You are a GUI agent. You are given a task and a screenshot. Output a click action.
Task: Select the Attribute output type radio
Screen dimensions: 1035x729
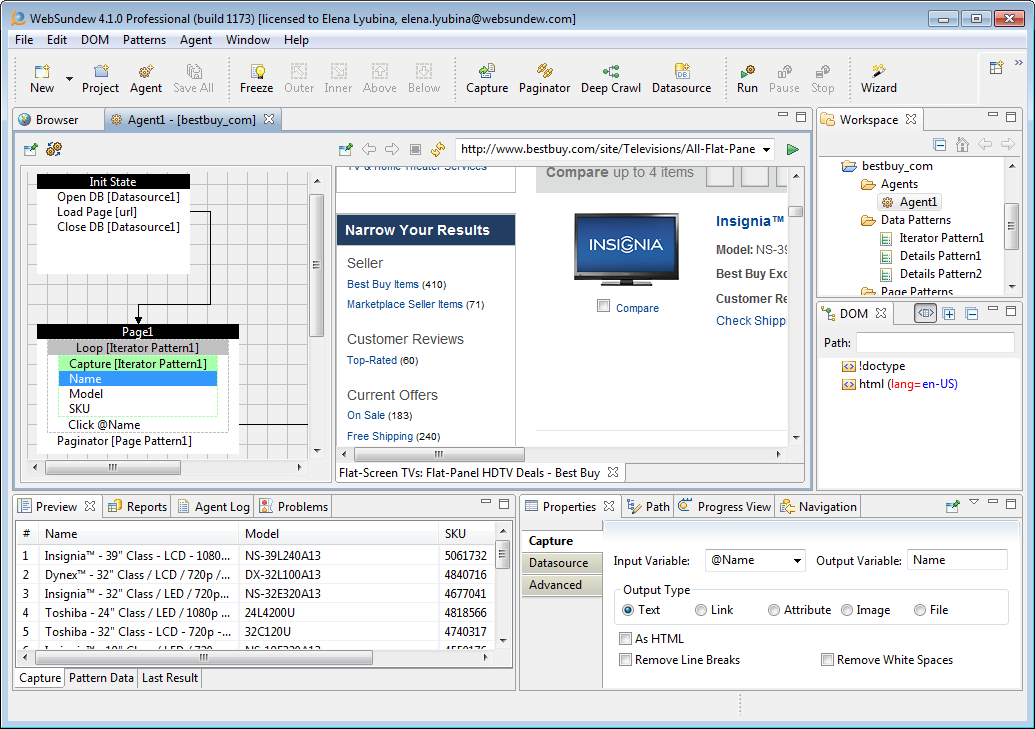pyautogui.click(x=774, y=610)
